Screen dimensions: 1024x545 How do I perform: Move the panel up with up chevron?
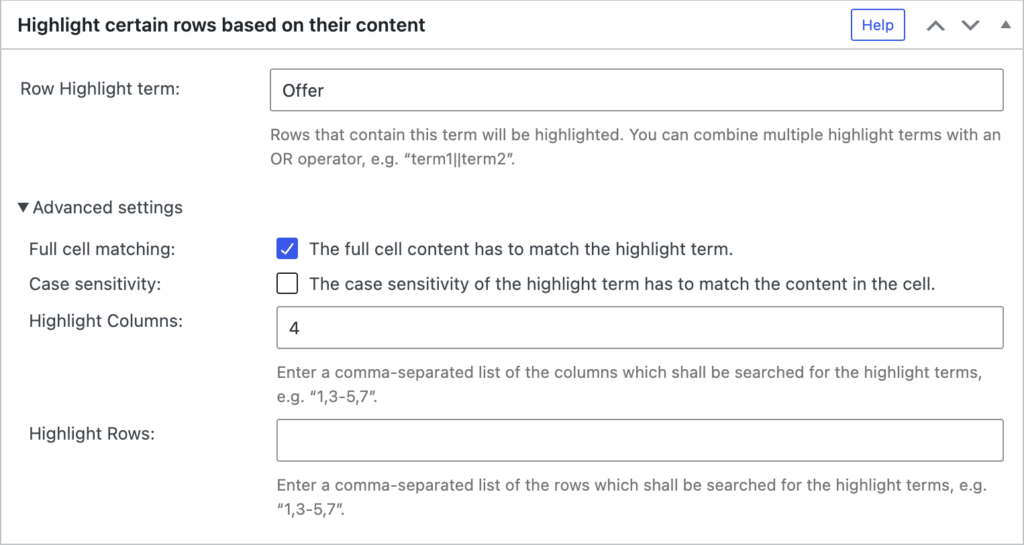936,26
